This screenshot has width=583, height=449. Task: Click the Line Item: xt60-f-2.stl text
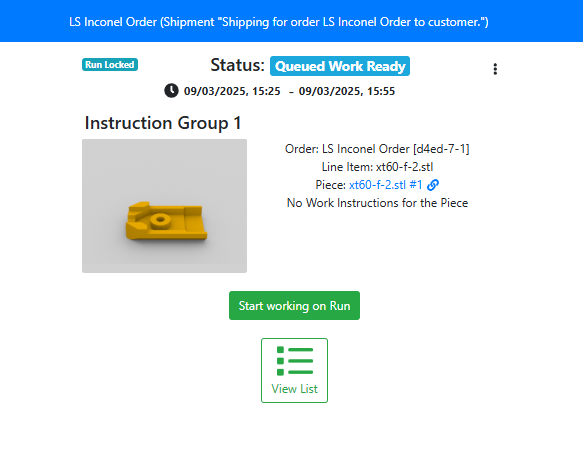pyautogui.click(x=377, y=167)
